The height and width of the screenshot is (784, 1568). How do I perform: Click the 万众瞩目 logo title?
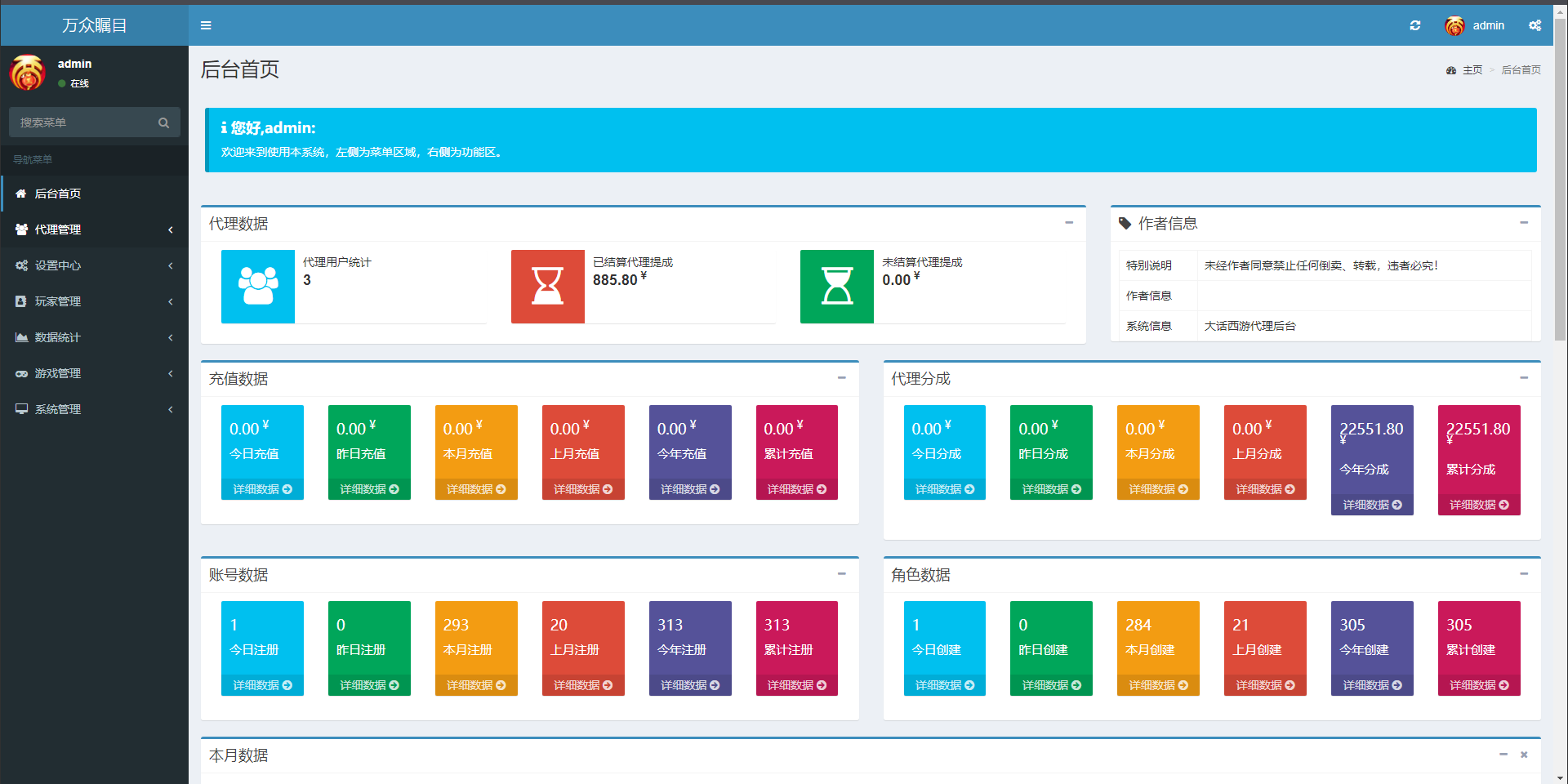[x=95, y=25]
